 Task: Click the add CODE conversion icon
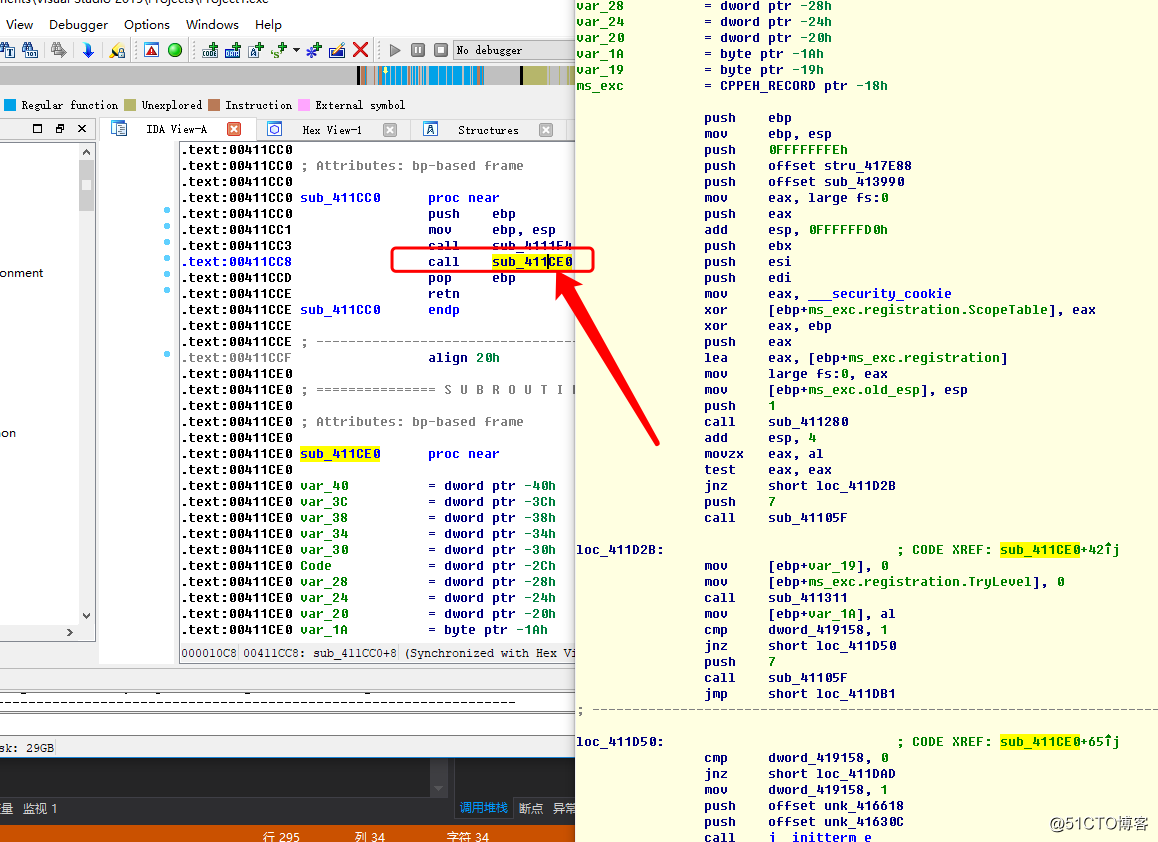210,50
